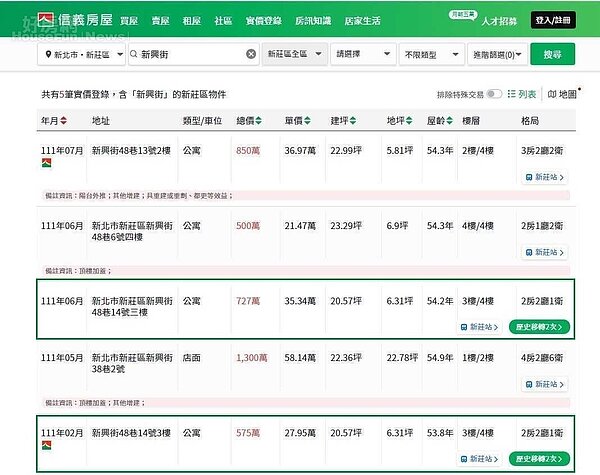This screenshot has height=475, width=600.
Task: Sort by 總價 column arrows
Action: pos(259,121)
